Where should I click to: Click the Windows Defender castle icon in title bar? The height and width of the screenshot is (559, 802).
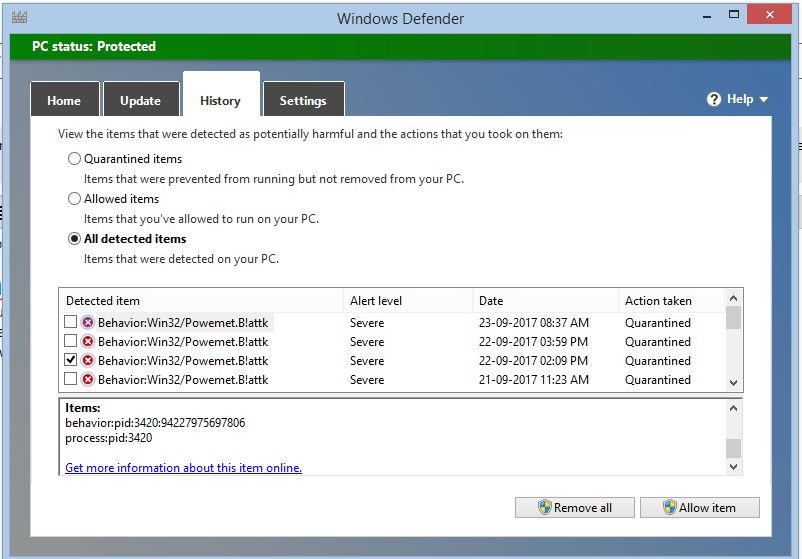point(19,17)
